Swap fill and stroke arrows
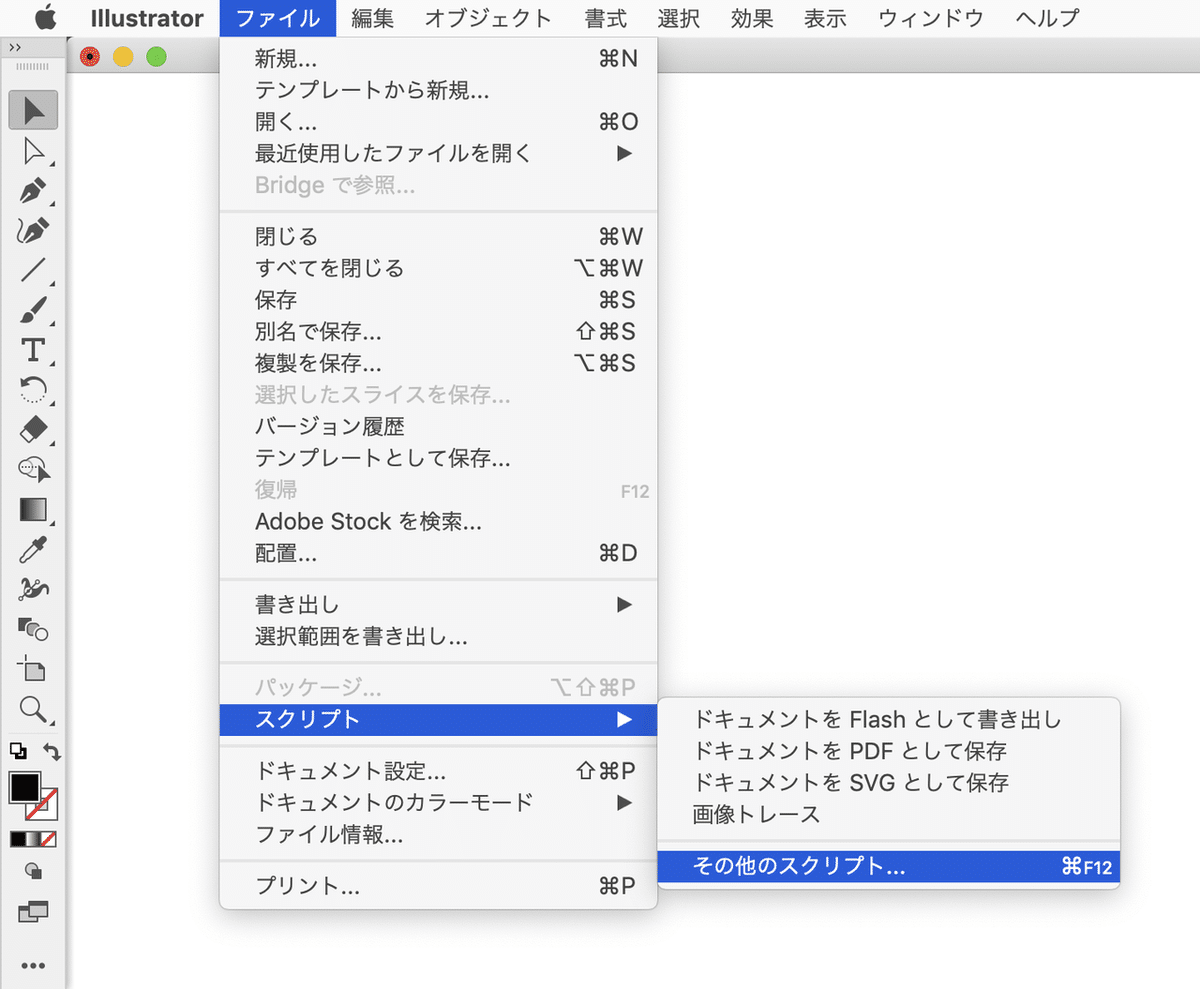The image size is (1200, 989). (x=51, y=751)
